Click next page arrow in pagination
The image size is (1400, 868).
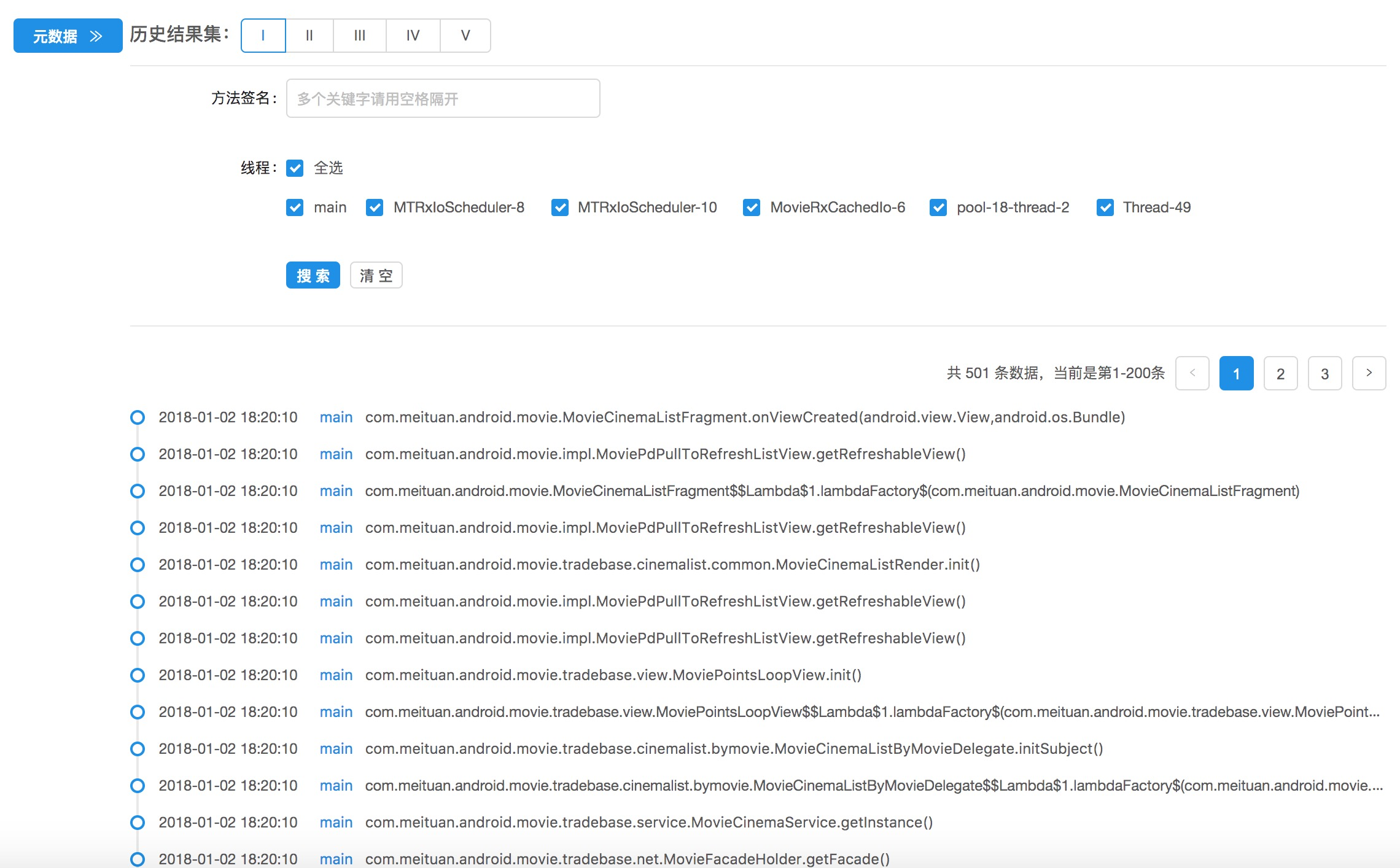1369,373
